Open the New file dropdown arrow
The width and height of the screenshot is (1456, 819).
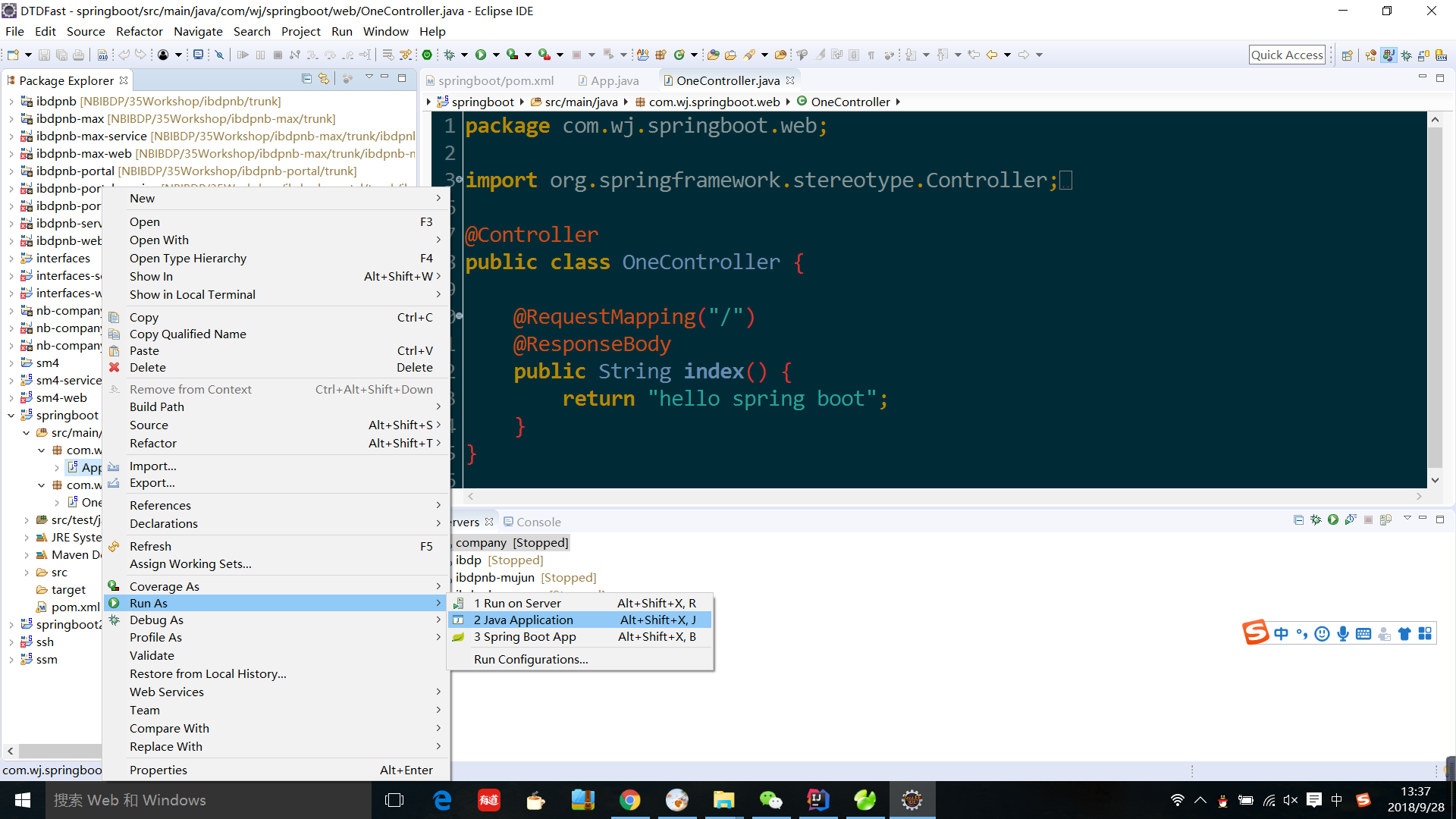coord(28,55)
